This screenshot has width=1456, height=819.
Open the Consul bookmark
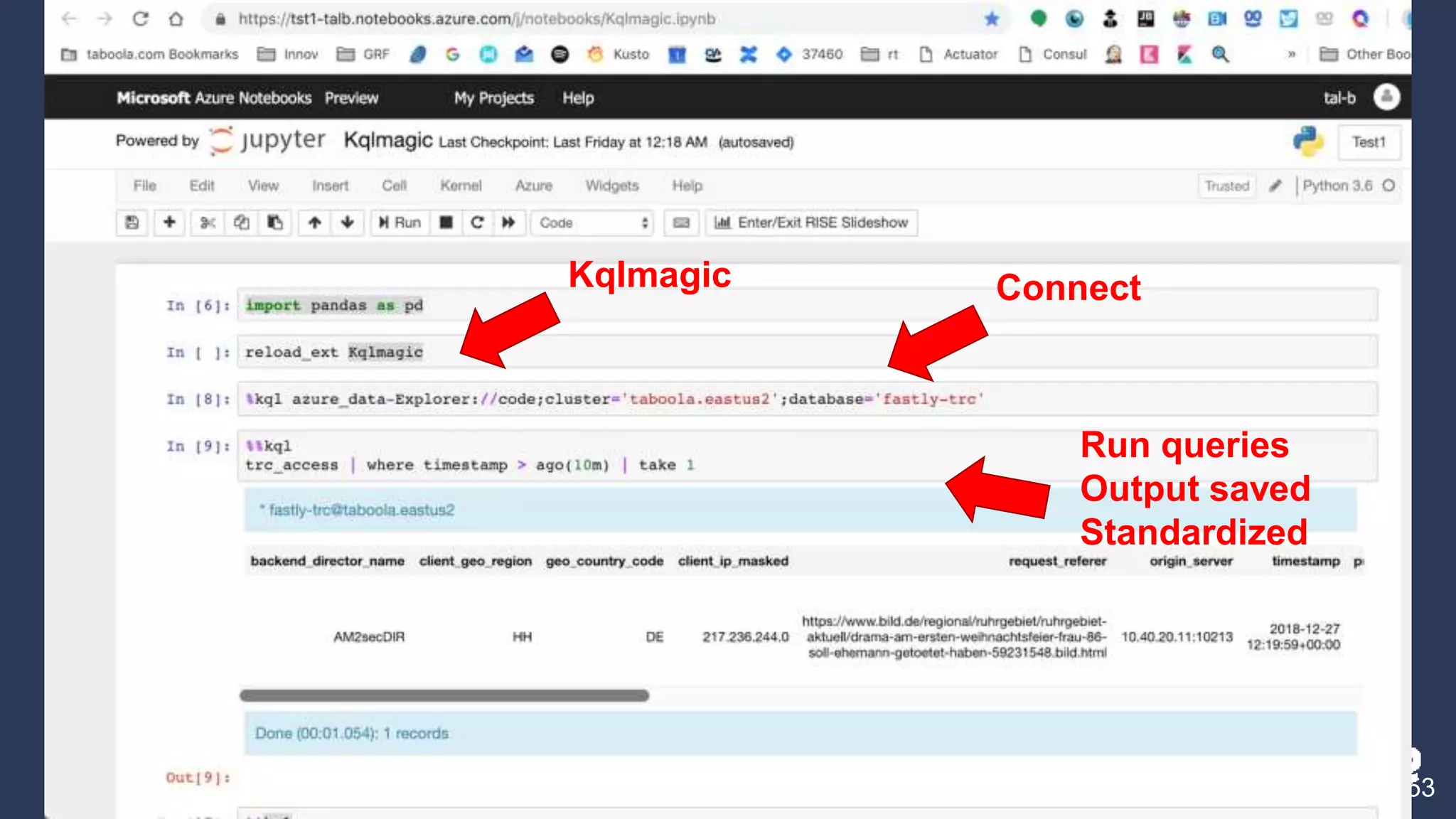1053,54
